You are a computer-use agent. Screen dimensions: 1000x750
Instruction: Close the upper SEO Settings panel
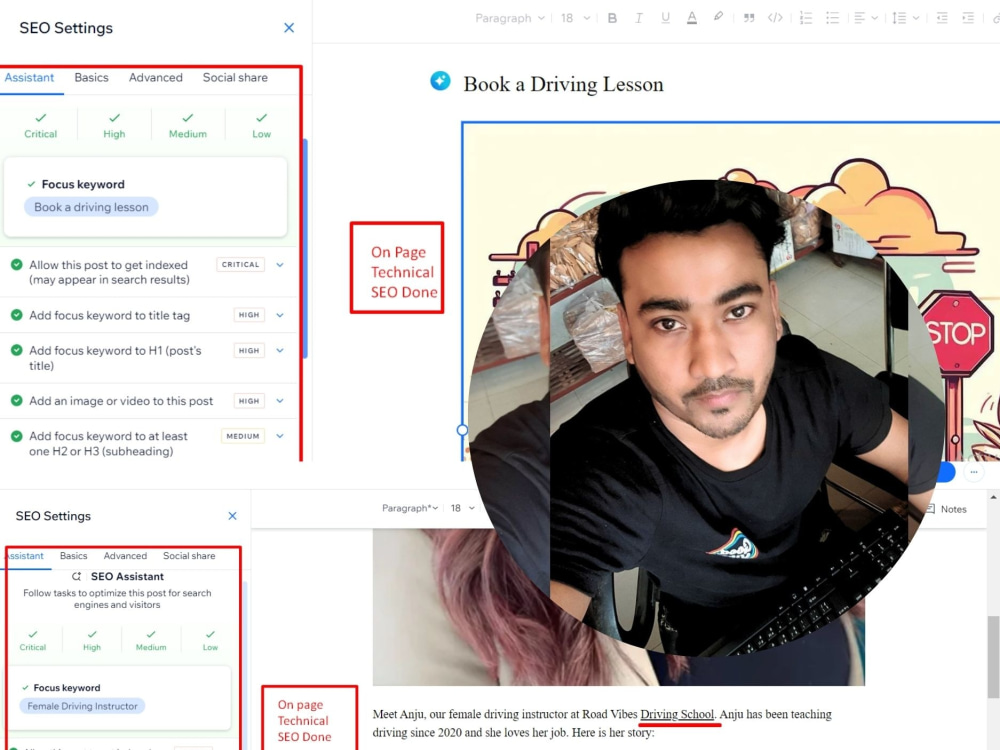[x=289, y=27]
